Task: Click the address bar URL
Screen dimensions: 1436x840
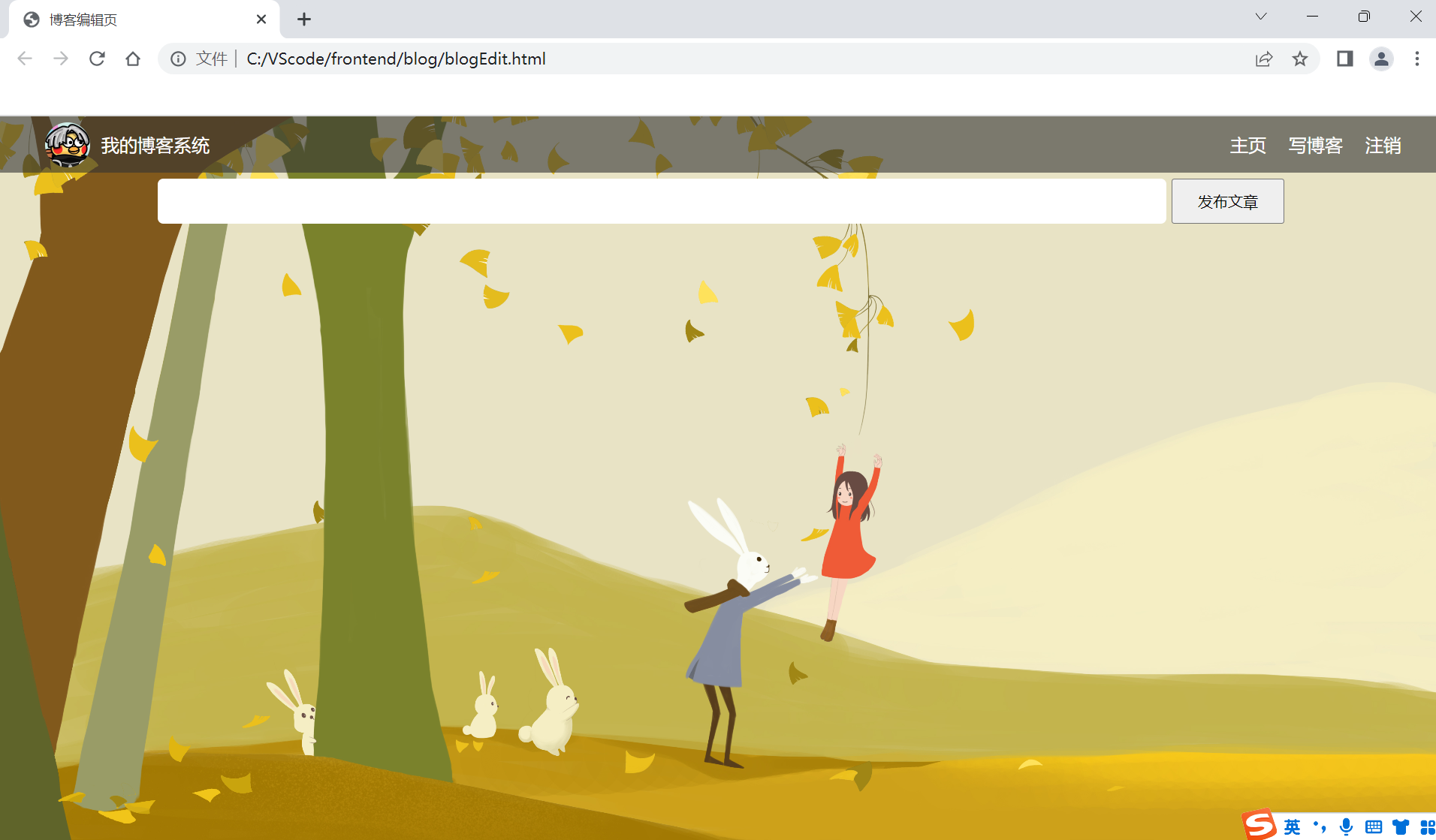Action: (x=396, y=59)
